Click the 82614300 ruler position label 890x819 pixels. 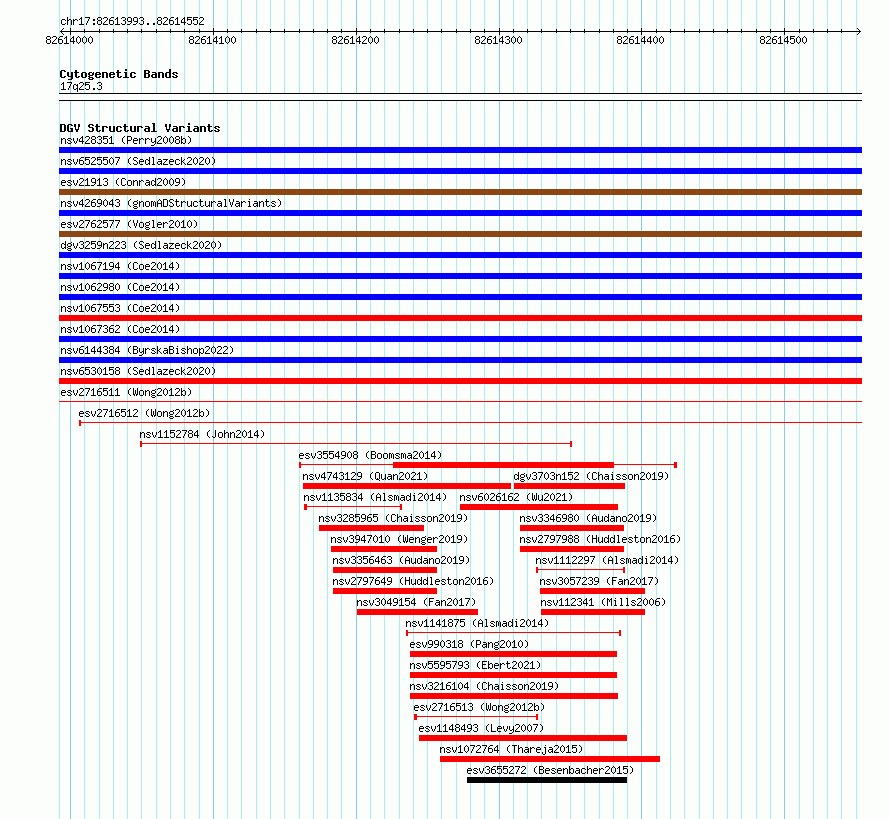pos(498,40)
